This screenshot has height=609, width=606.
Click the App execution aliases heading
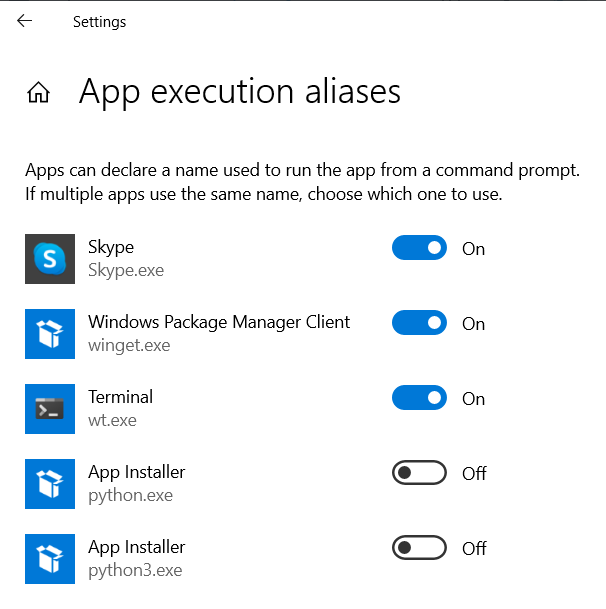point(240,92)
